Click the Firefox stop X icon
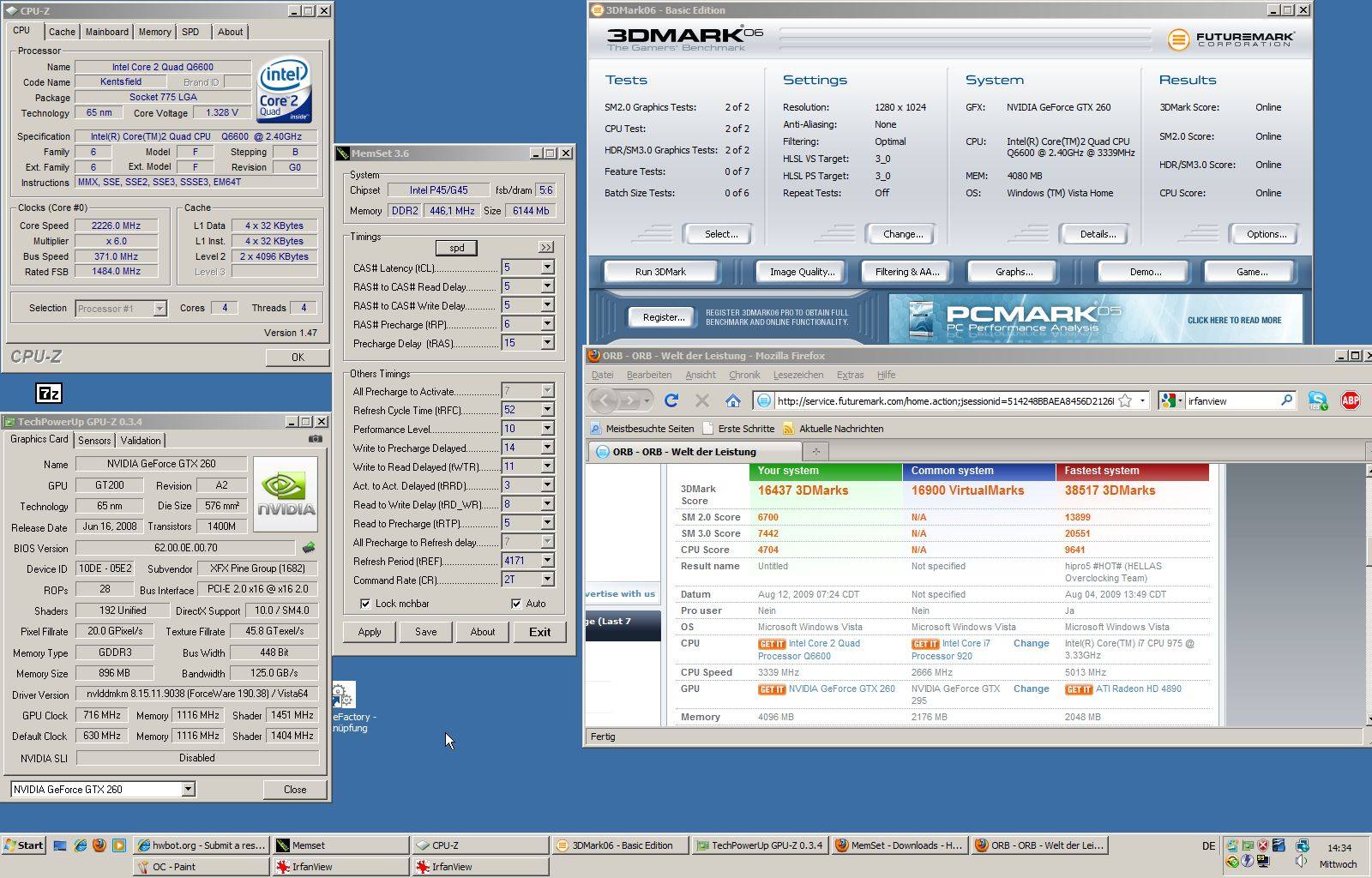1372x878 pixels. pos(701,400)
